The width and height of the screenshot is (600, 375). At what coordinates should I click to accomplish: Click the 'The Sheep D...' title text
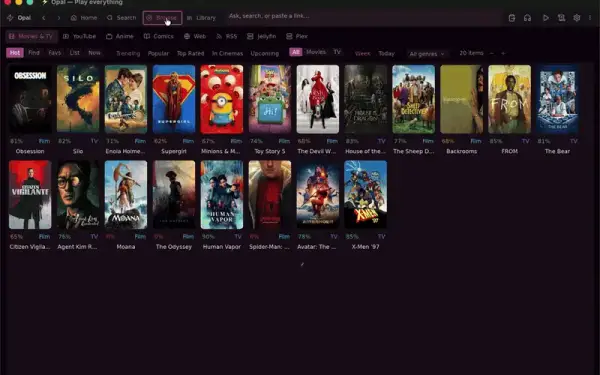click(414, 151)
